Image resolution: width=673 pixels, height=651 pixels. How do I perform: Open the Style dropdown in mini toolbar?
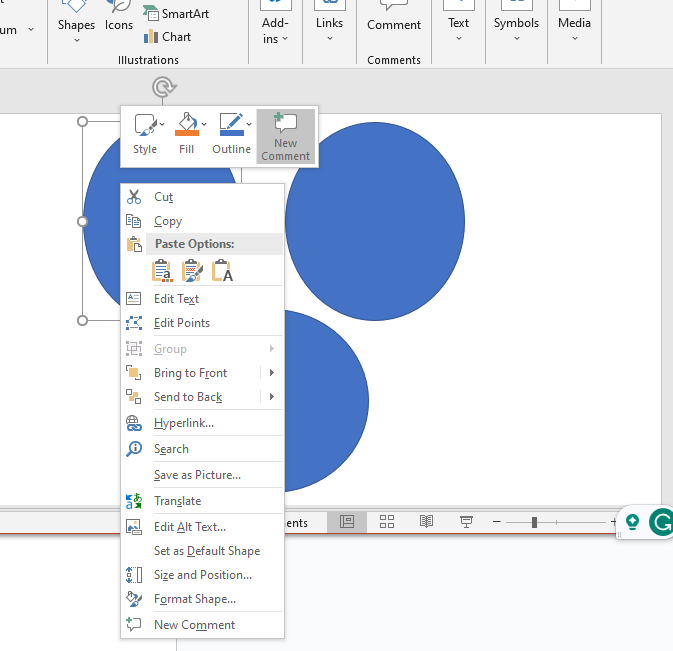point(146,126)
